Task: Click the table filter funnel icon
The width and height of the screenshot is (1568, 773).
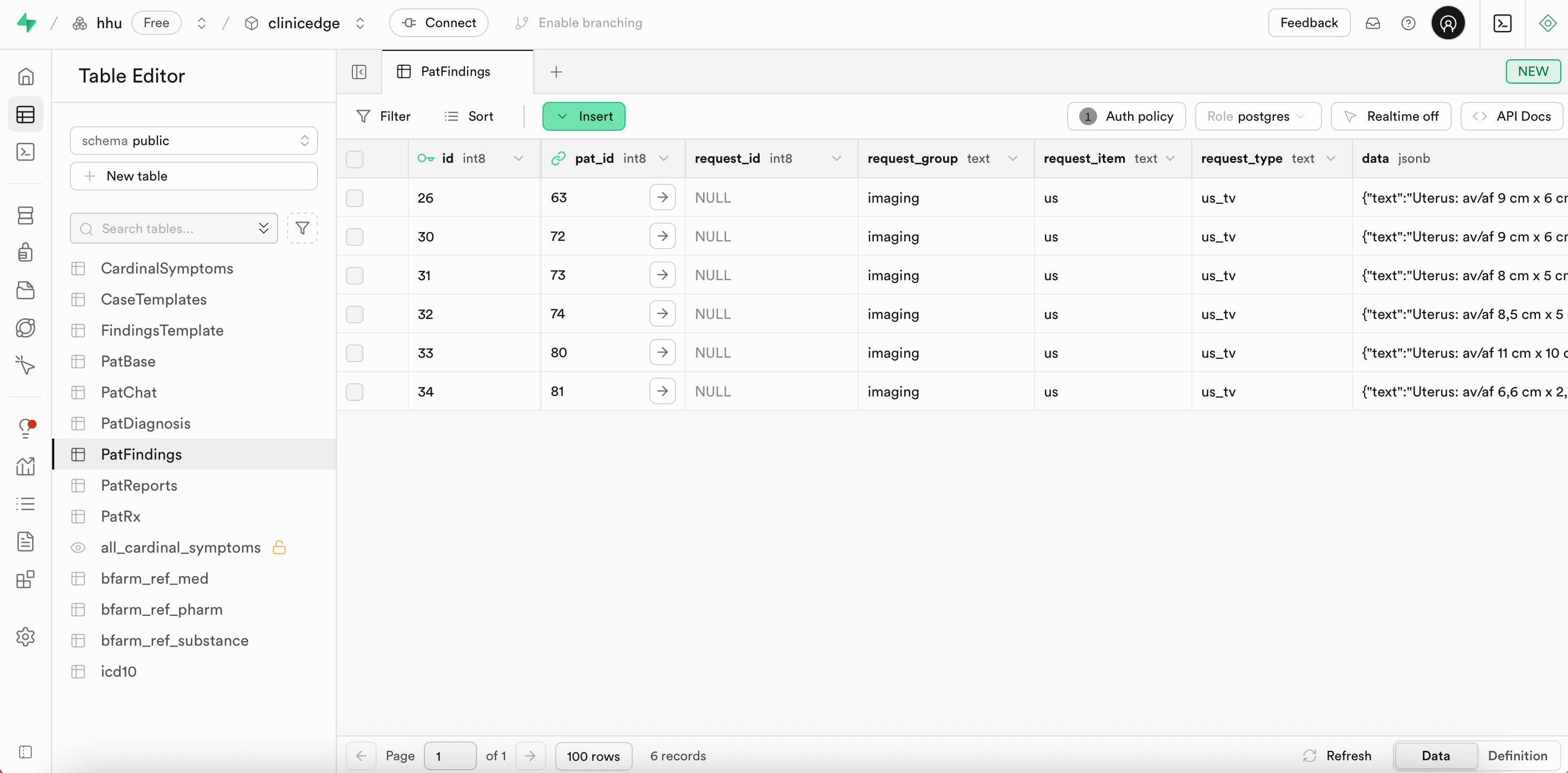Action: click(x=302, y=228)
